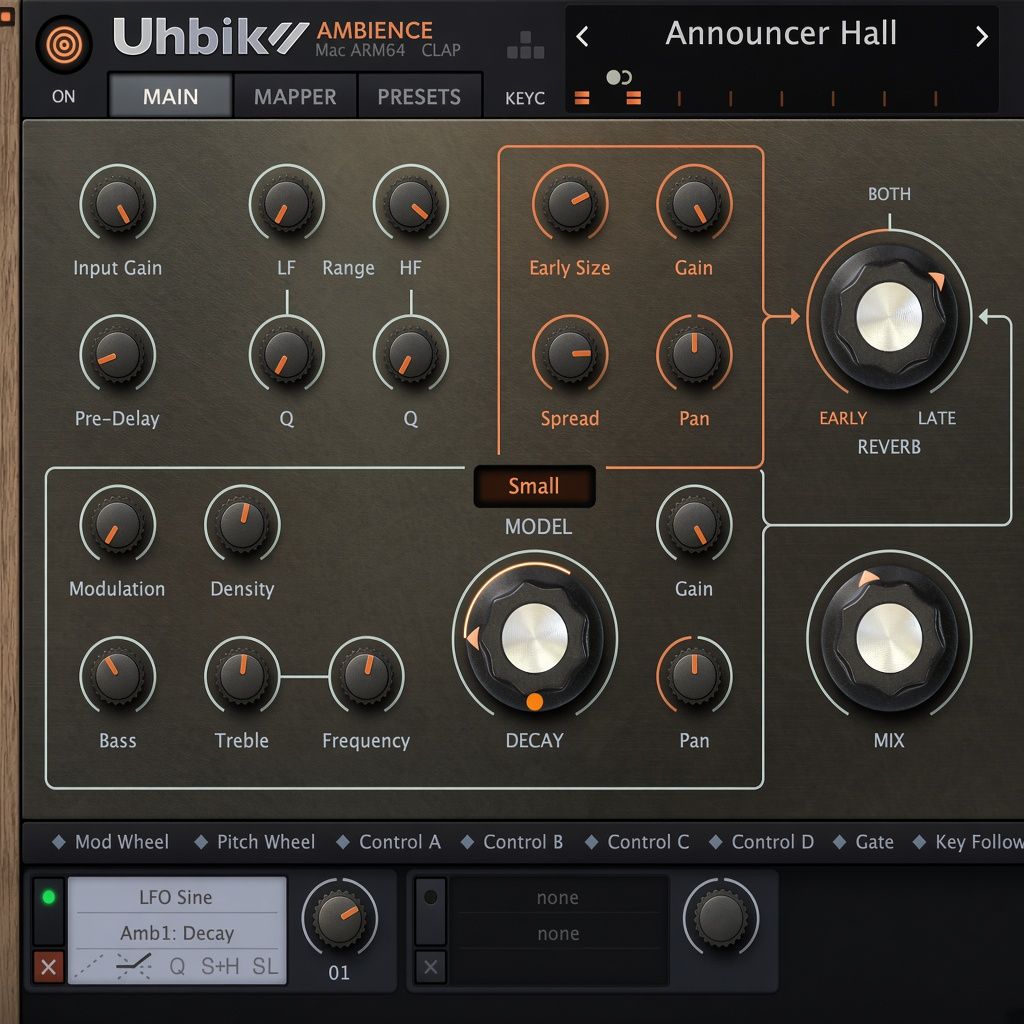Viewport: 1024px width, 1024px height.
Task: Switch to the MAPPER tab
Action: (295, 96)
